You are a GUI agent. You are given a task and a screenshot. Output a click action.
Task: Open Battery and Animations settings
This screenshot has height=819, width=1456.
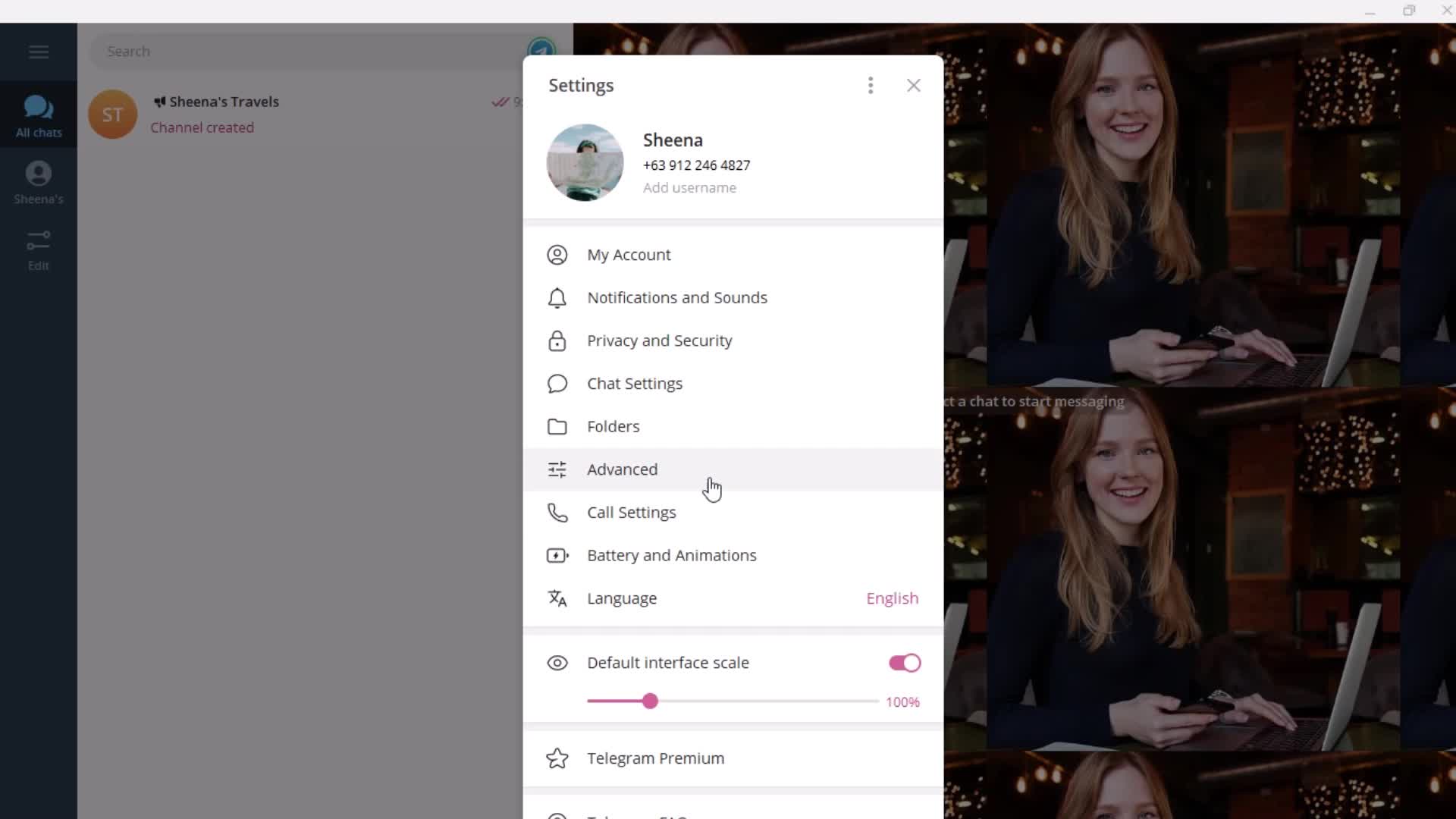coord(672,555)
